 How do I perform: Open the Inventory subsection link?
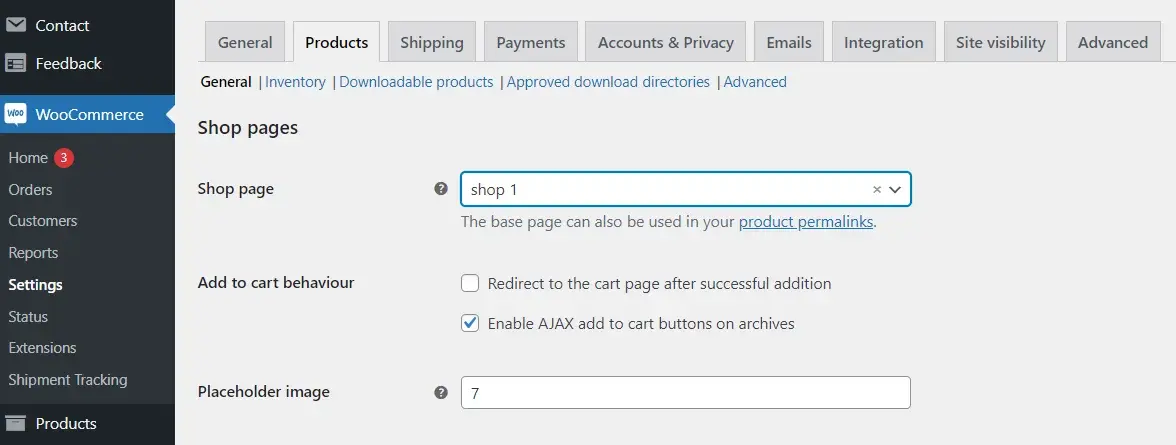pyautogui.click(x=295, y=82)
